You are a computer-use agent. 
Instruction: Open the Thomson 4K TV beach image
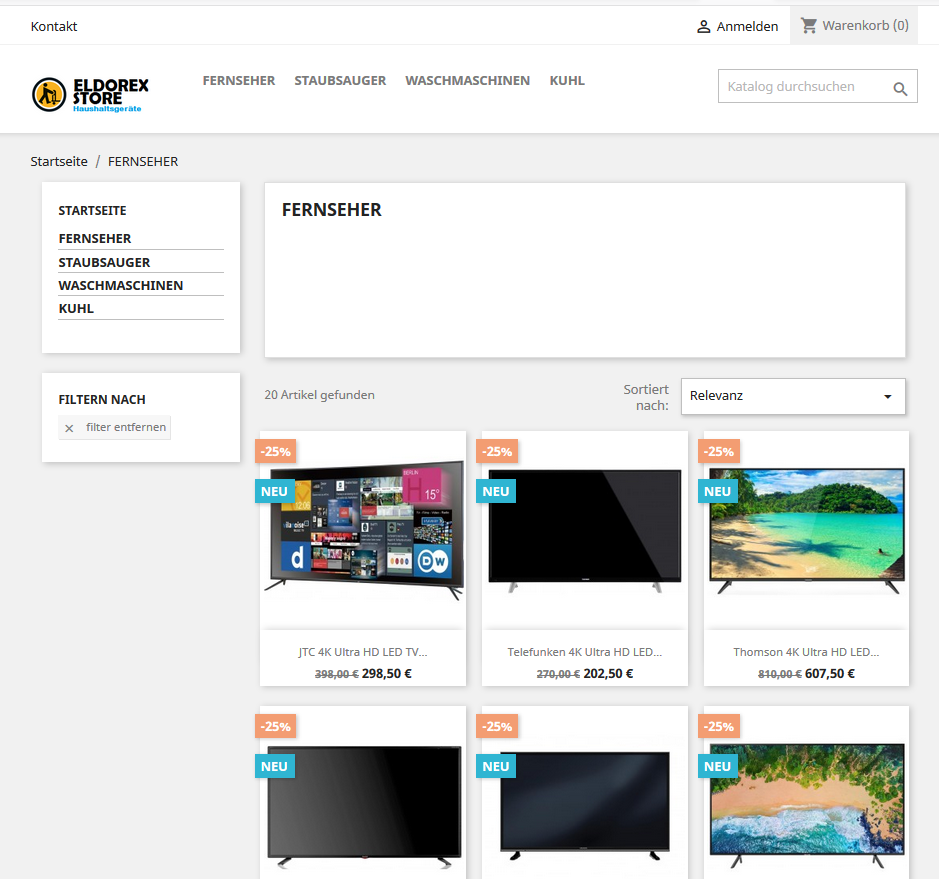pyautogui.click(x=807, y=530)
